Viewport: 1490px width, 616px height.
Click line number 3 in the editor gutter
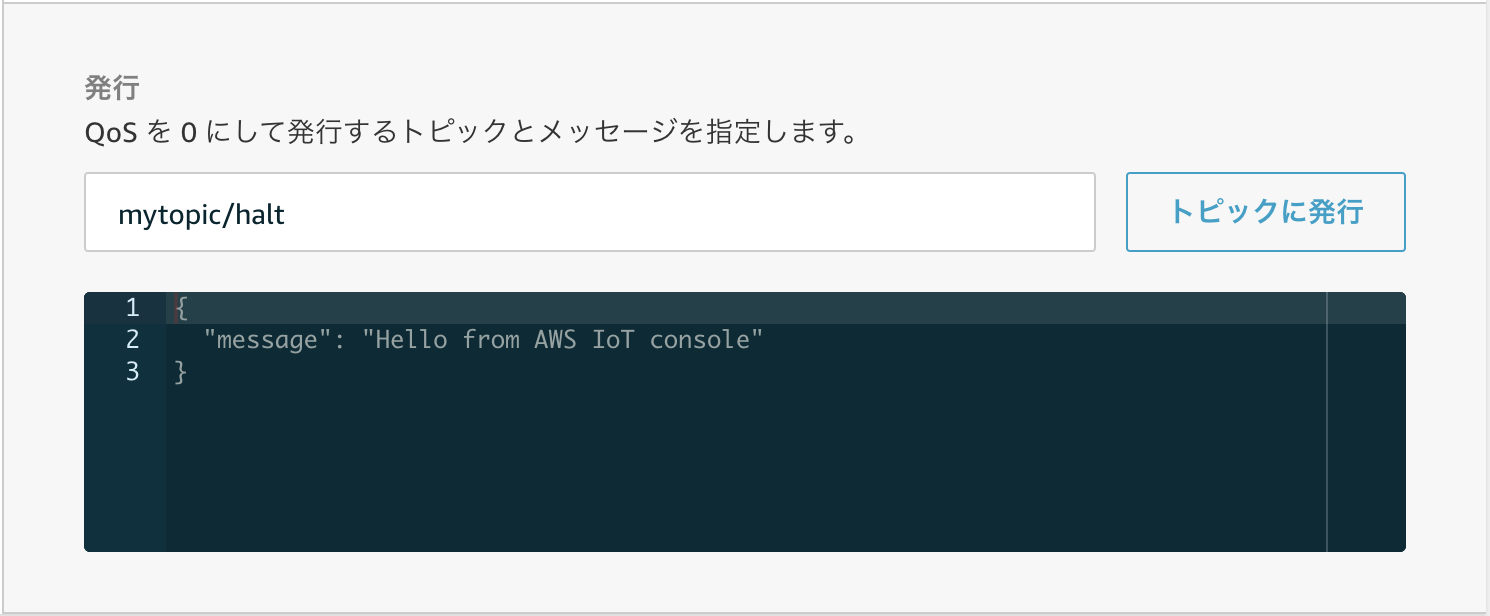[132, 371]
